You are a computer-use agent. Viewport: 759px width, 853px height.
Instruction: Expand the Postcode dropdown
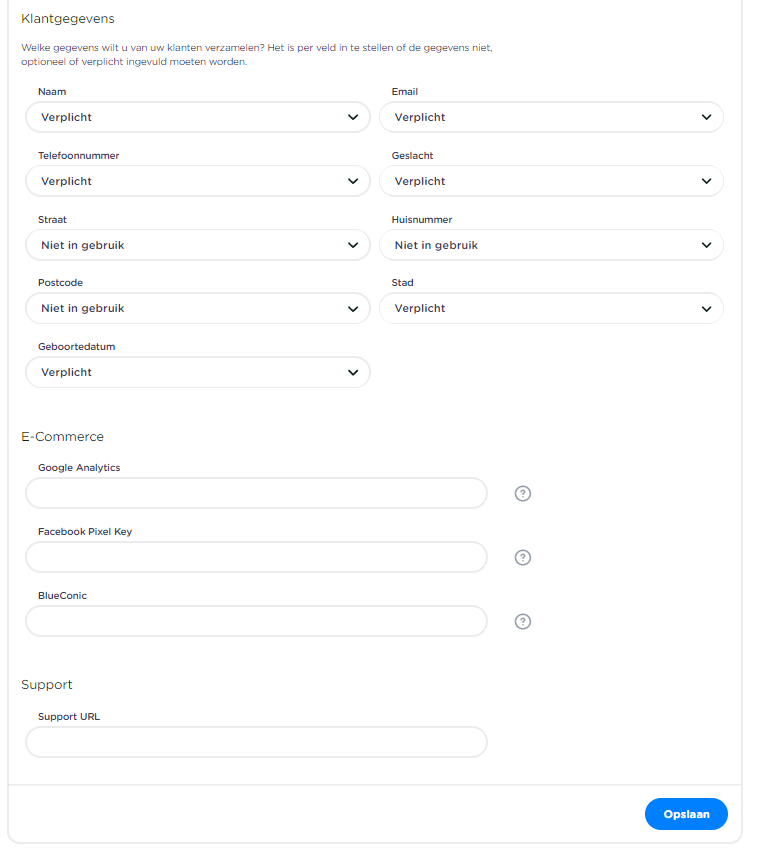[198, 308]
